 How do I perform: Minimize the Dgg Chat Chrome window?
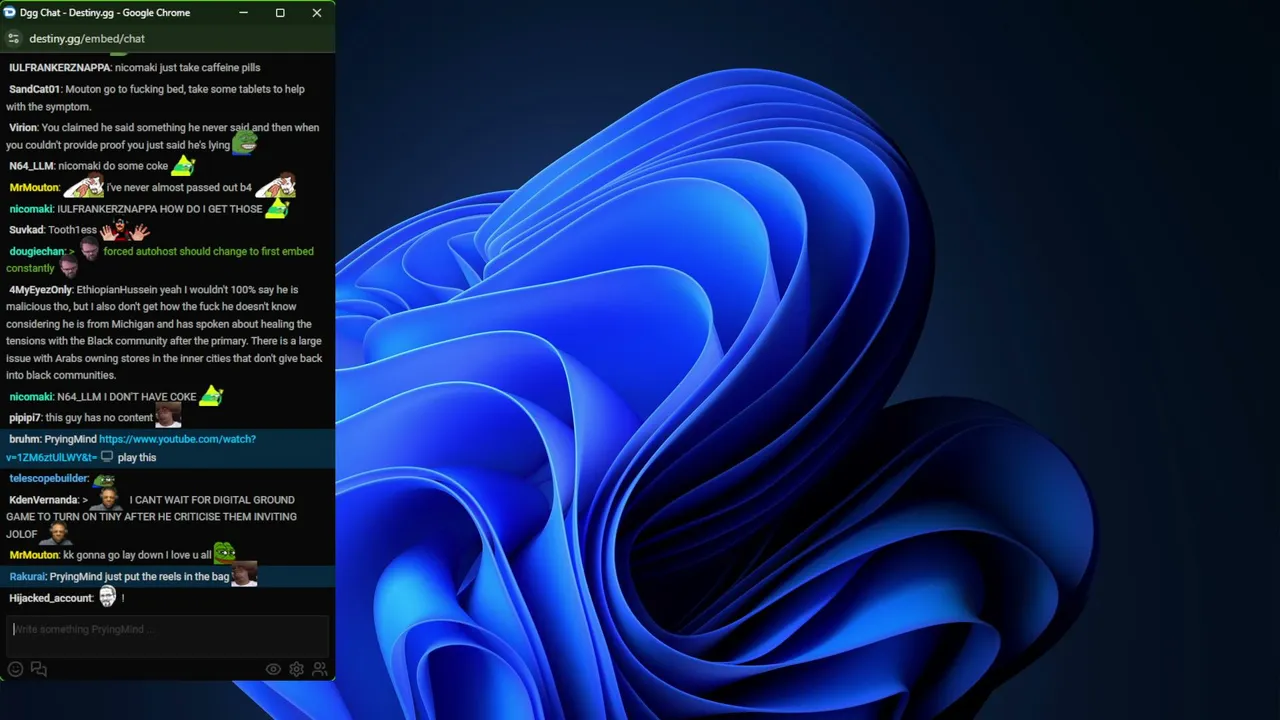coord(244,13)
